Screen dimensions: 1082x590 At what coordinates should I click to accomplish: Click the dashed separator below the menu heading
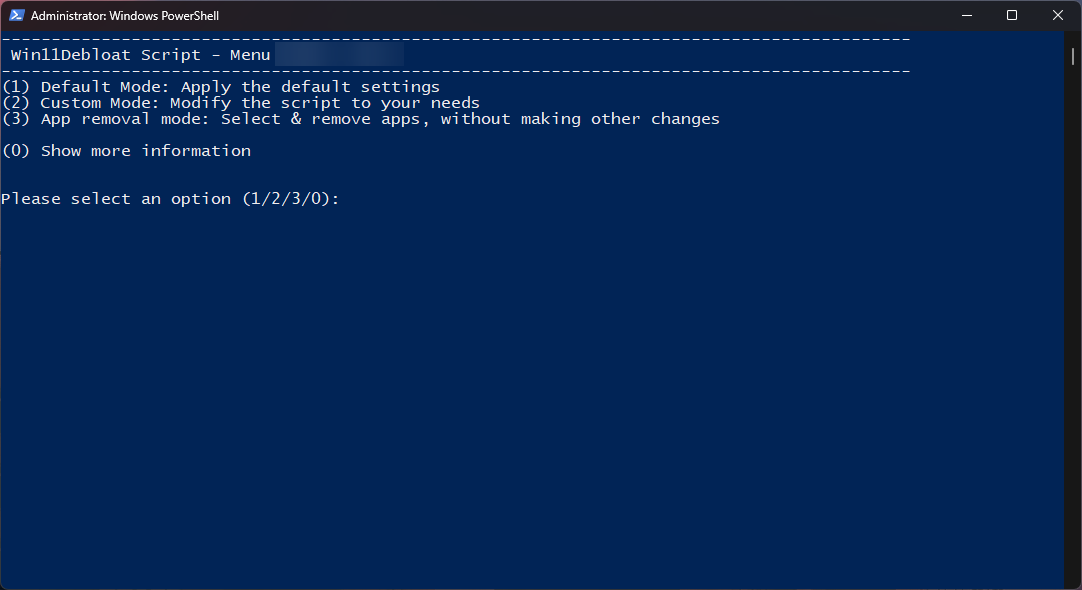pos(455,71)
